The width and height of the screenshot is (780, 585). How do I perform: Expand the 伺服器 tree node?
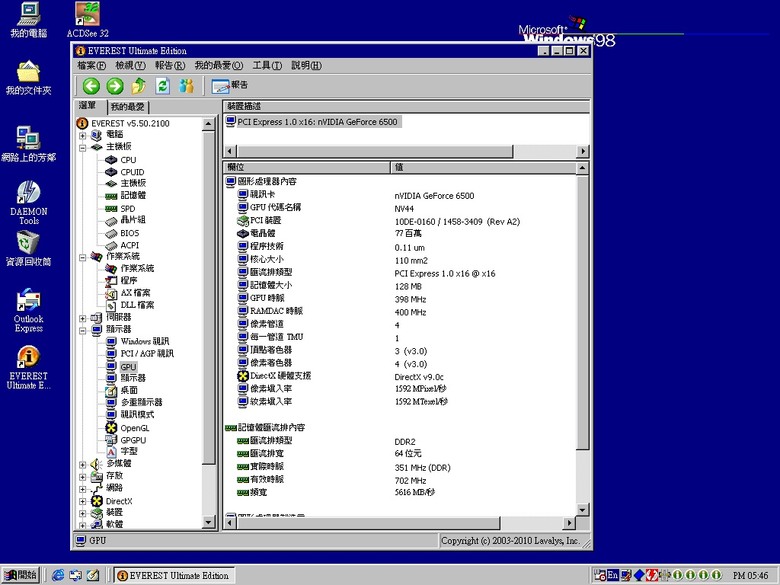tap(83, 318)
